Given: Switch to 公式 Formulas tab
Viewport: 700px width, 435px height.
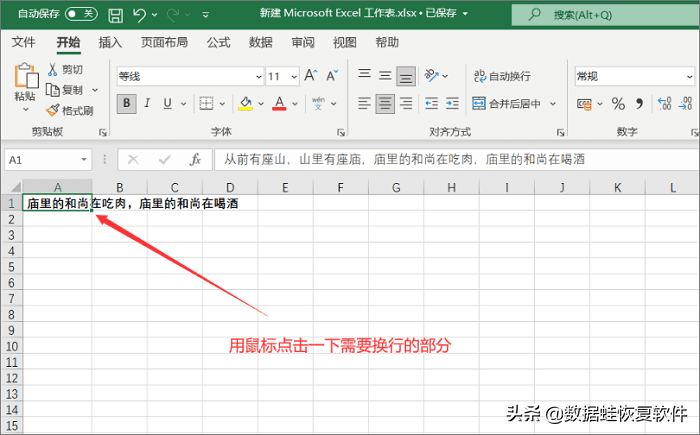Looking at the screenshot, I should pos(218,42).
